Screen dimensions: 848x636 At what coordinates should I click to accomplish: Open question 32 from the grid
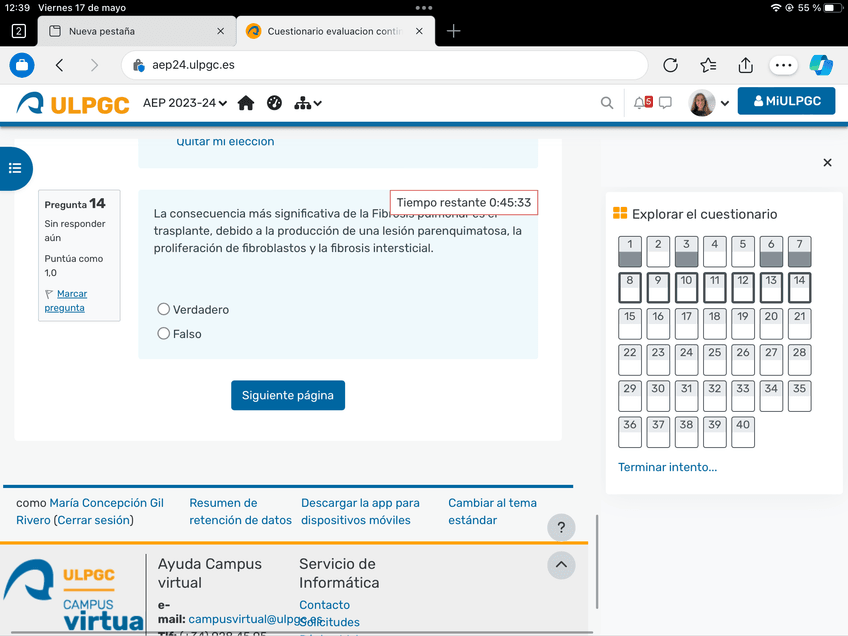point(714,395)
